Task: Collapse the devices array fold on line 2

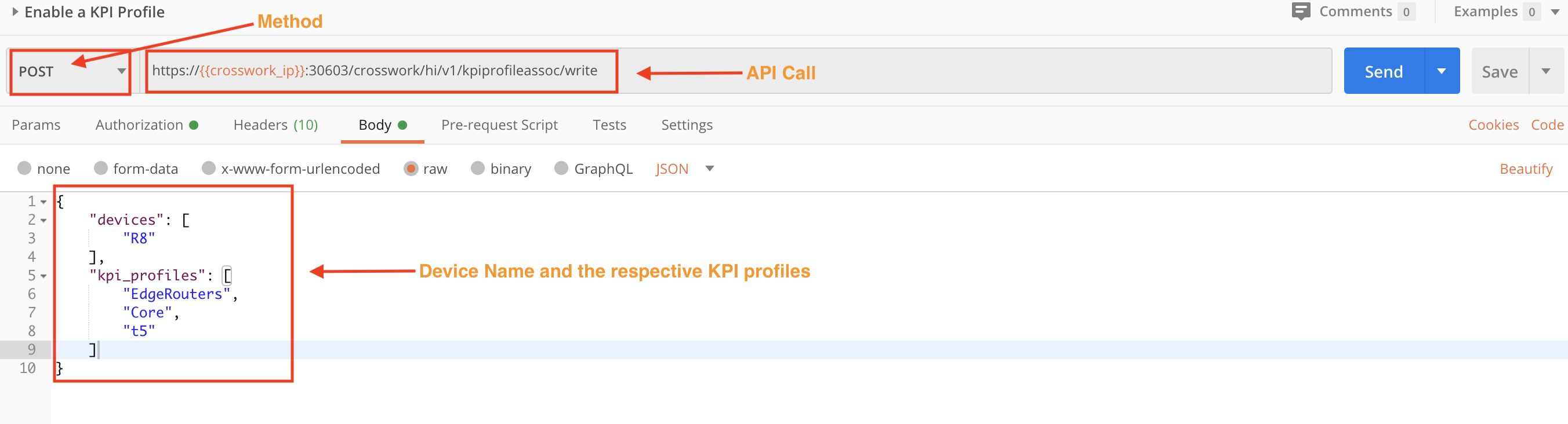Action: (x=44, y=220)
